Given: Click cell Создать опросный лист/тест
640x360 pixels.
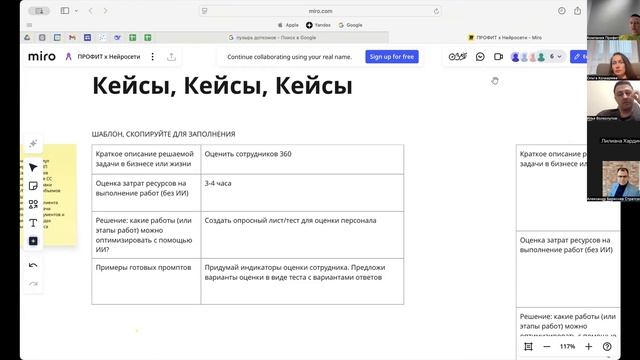Looking at the screenshot, I should pyautogui.click(x=302, y=235).
